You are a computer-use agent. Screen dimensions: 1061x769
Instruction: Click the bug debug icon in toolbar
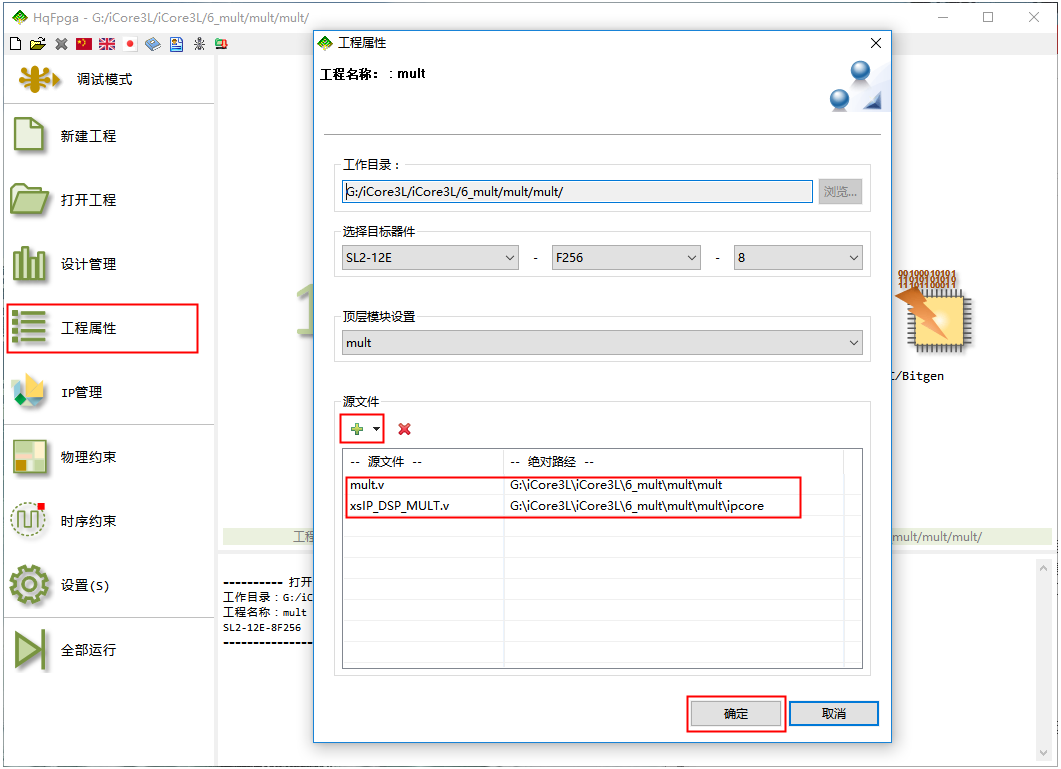coord(199,44)
